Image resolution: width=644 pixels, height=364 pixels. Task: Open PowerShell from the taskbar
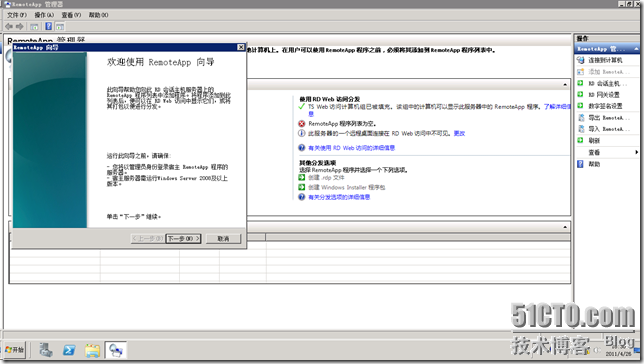(x=69, y=350)
